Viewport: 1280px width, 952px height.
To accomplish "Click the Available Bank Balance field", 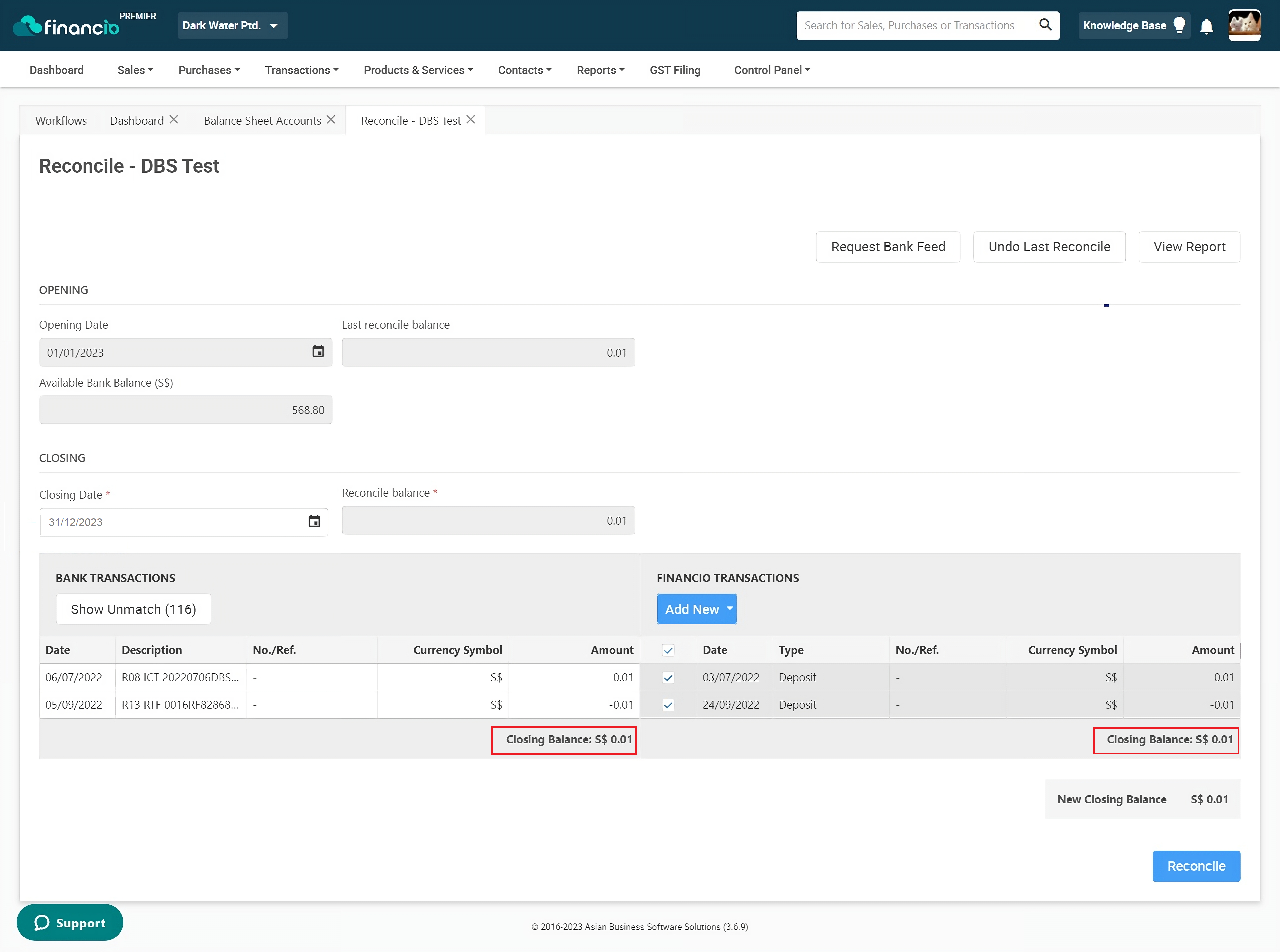I will point(186,410).
